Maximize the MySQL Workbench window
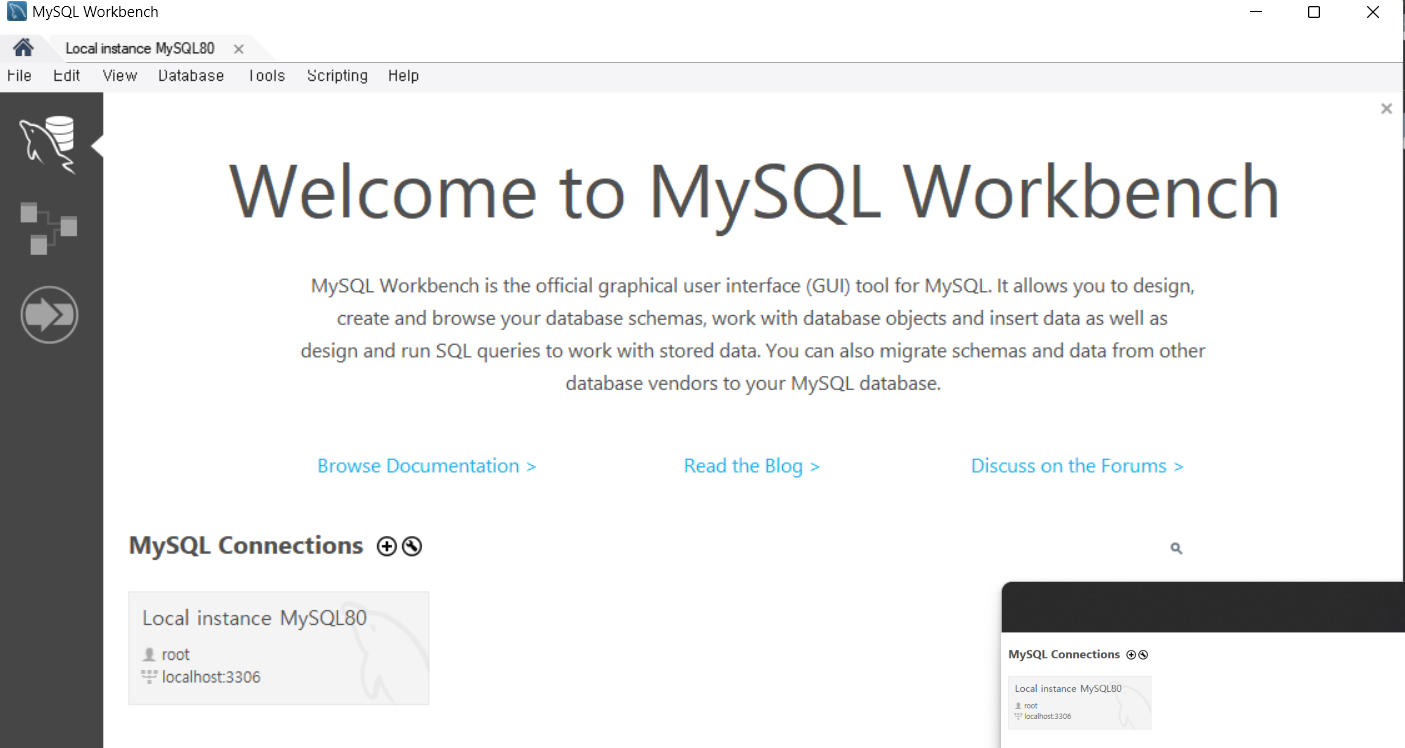The width and height of the screenshot is (1405, 748). point(1314,12)
